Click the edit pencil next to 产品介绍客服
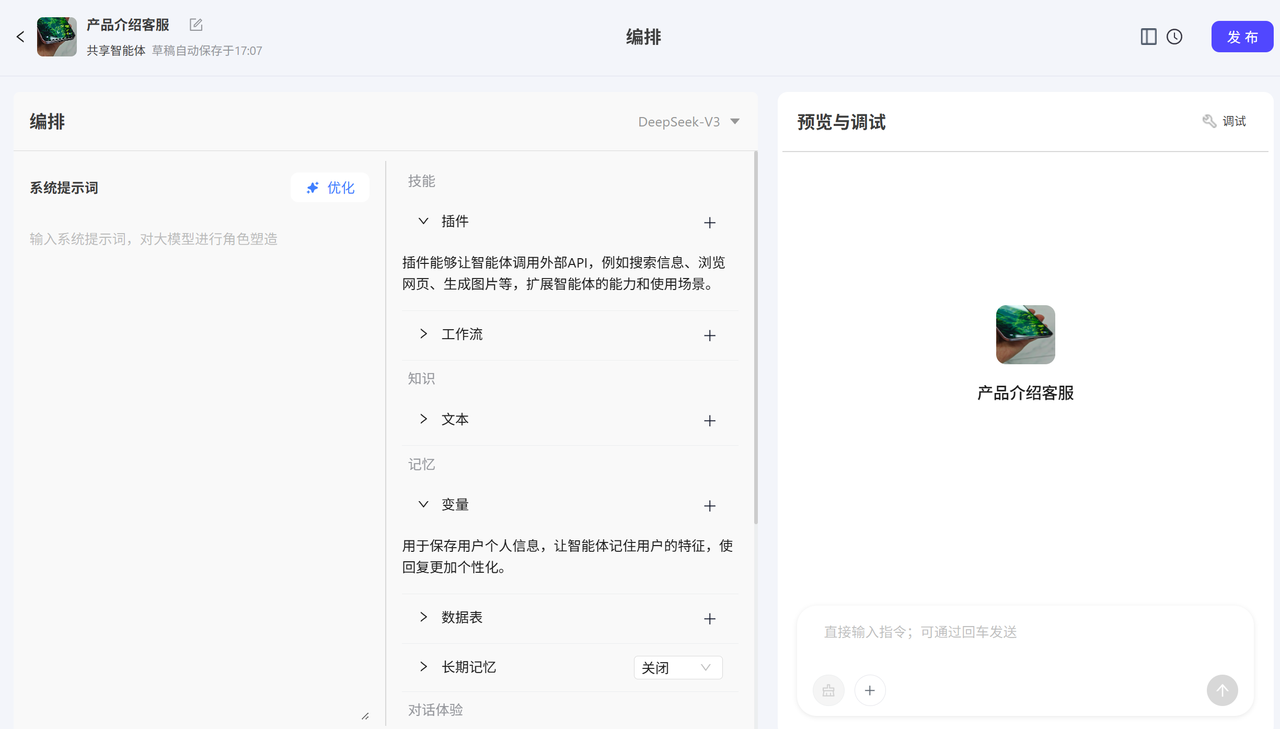This screenshot has width=1280, height=729. 196,25
